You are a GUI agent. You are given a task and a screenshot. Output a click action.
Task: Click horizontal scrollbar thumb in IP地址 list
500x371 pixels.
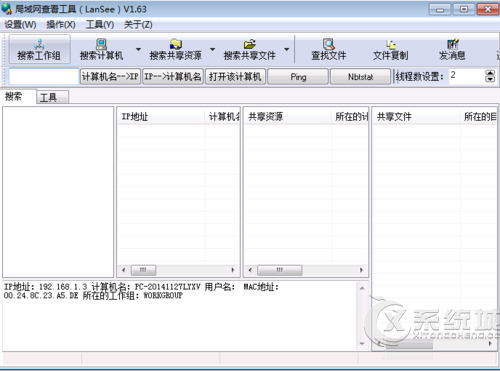point(143,270)
